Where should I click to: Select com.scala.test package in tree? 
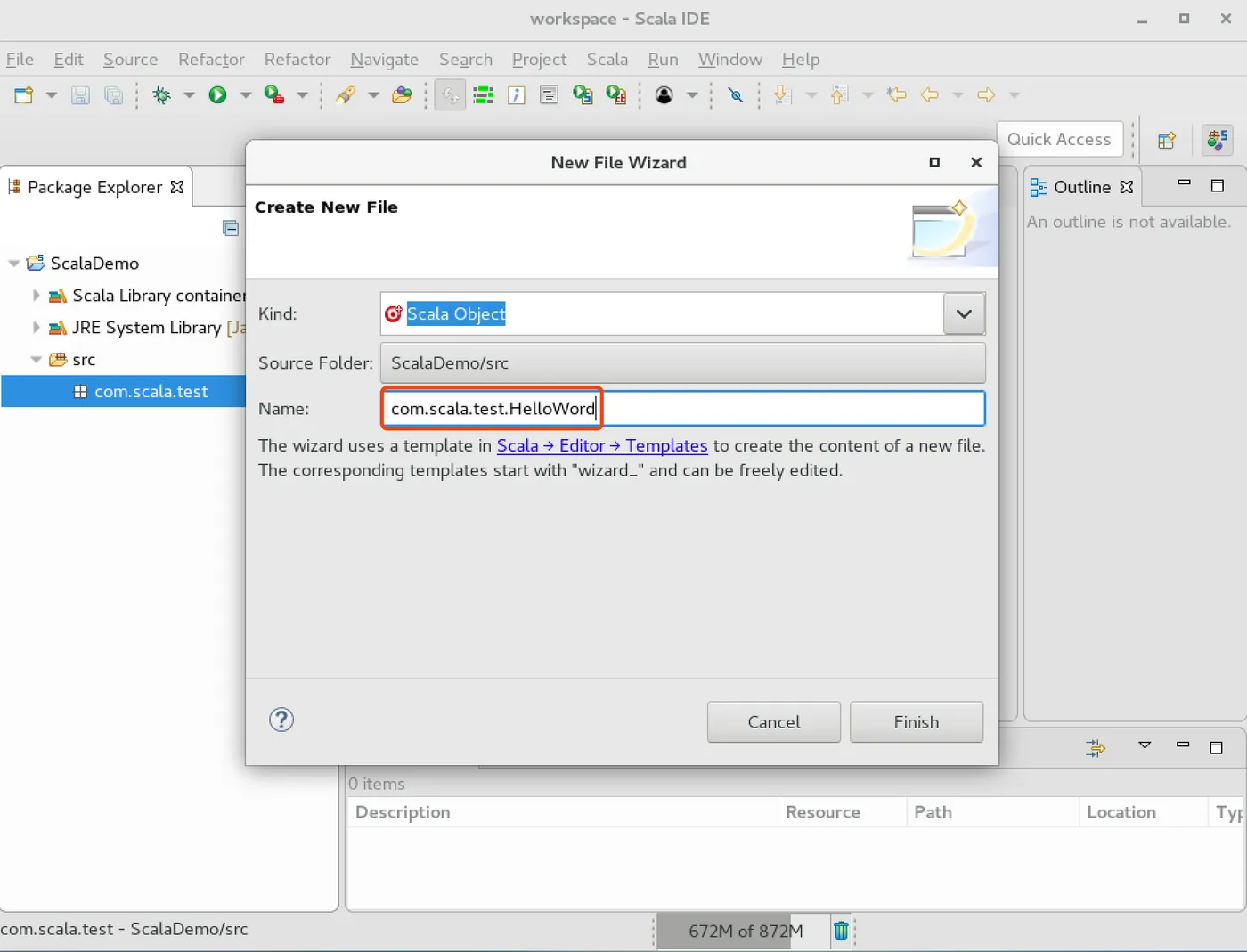point(151,392)
